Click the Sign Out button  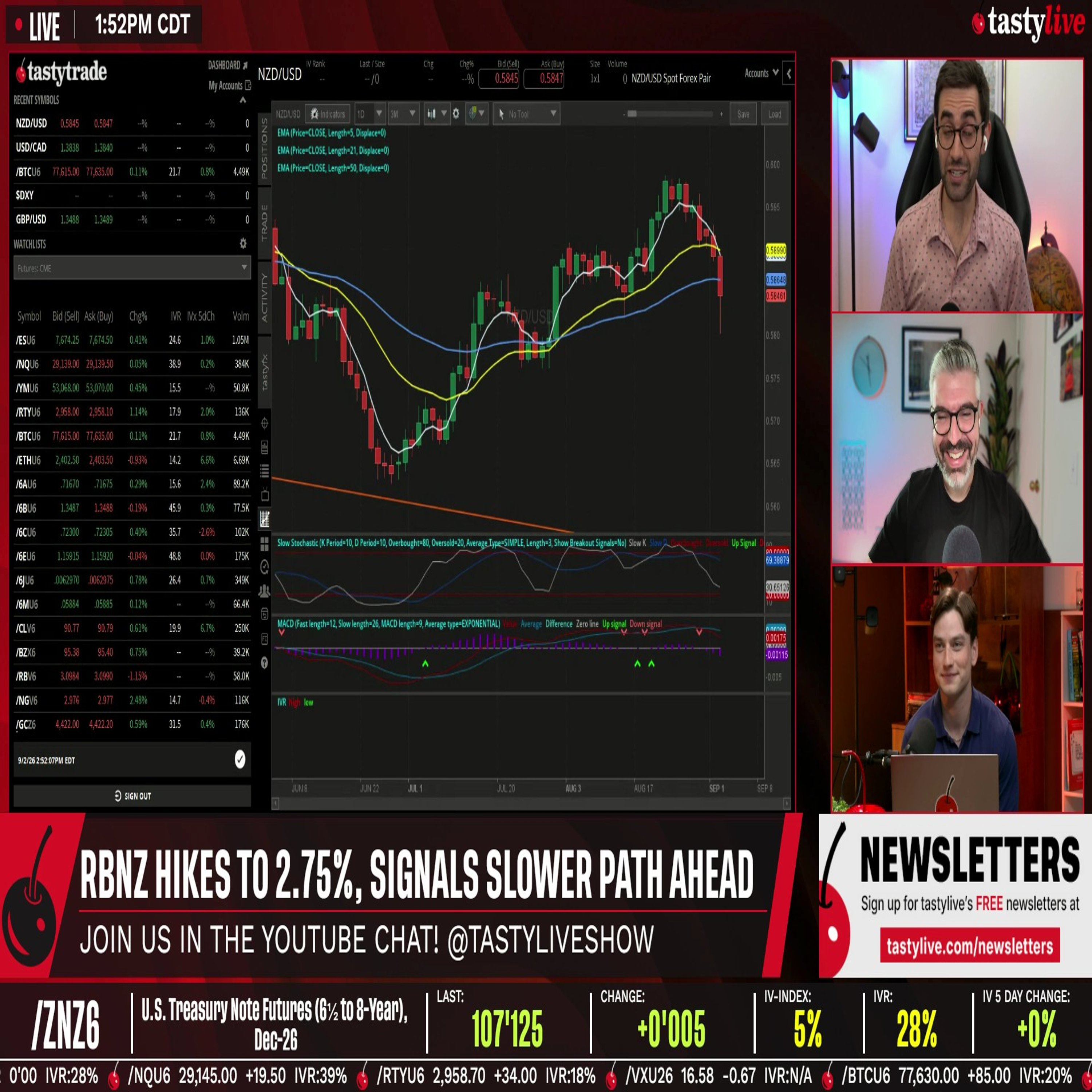coord(132,796)
